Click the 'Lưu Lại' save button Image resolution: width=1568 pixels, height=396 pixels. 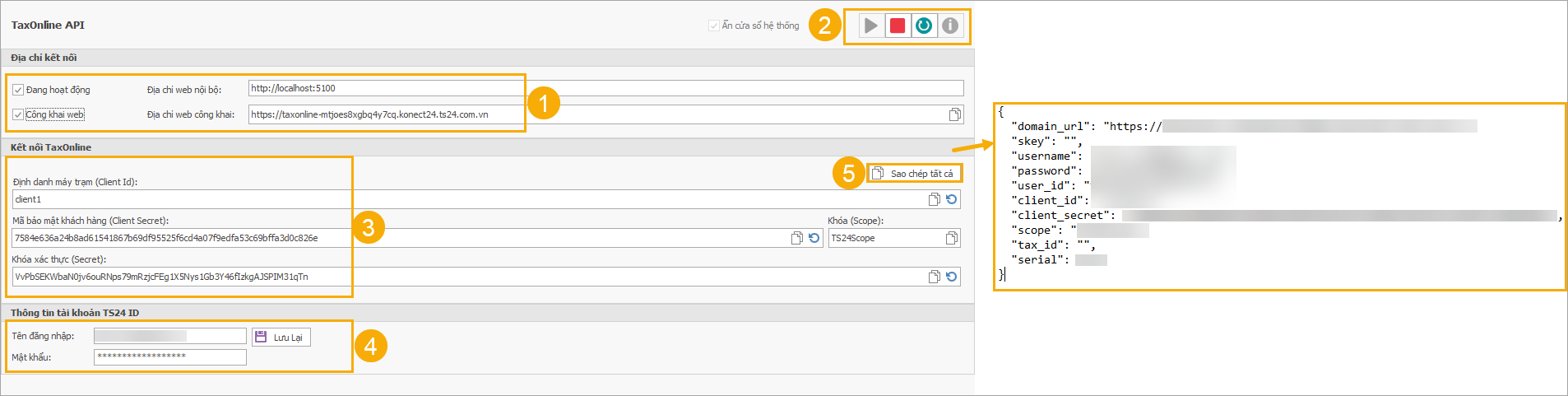(281, 338)
